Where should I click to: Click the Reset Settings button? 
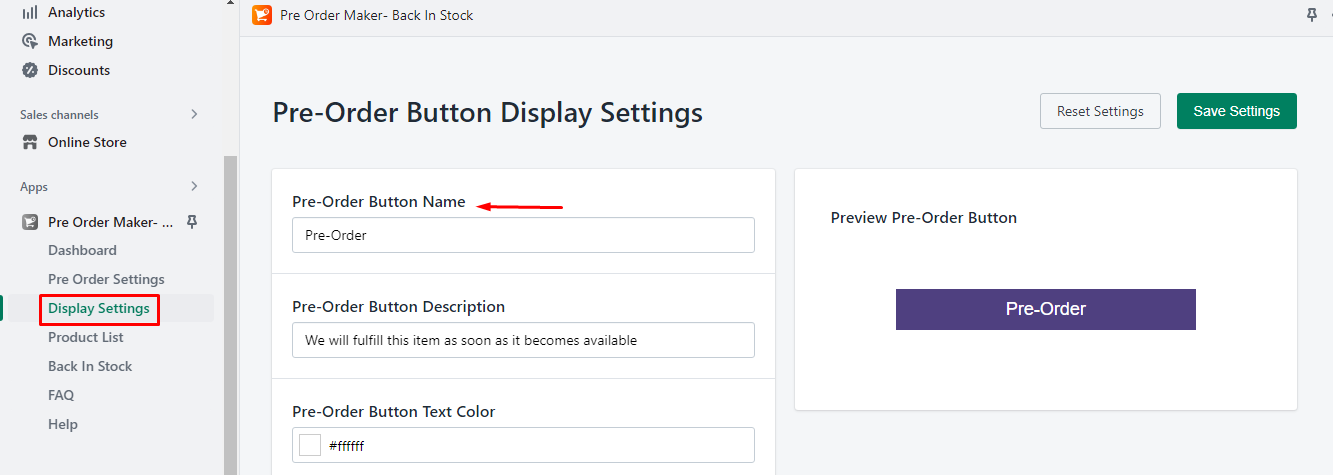pos(1100,111)
